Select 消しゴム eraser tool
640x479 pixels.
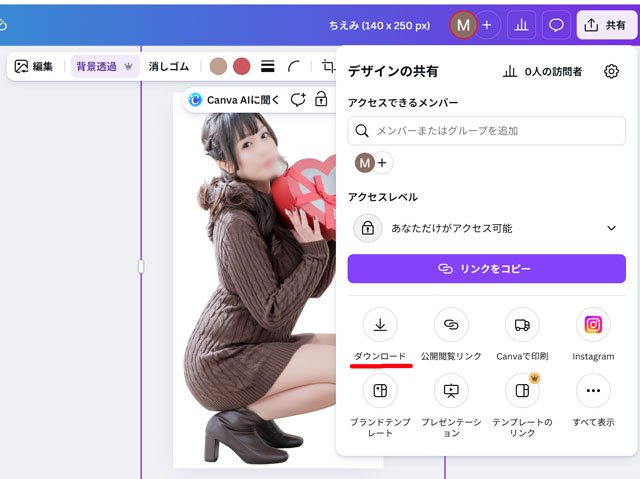pos(168,67)
